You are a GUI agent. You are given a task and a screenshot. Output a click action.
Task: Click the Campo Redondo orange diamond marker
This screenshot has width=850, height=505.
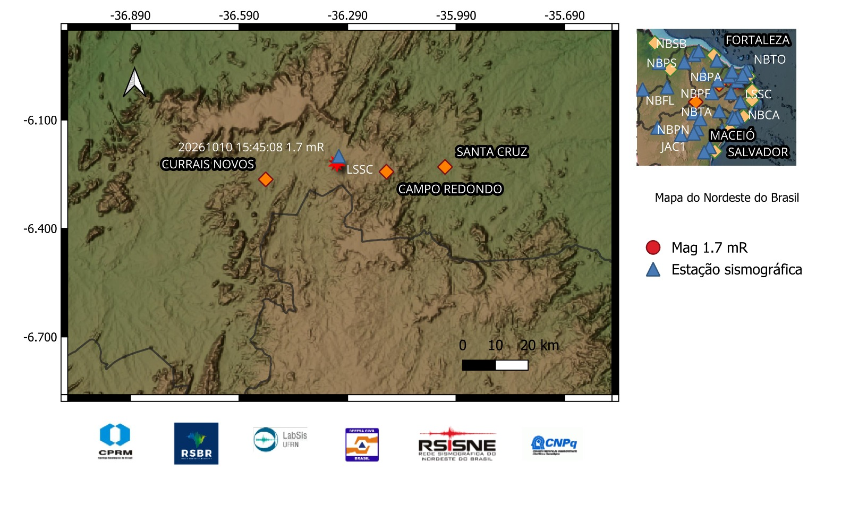click(386, 172)
